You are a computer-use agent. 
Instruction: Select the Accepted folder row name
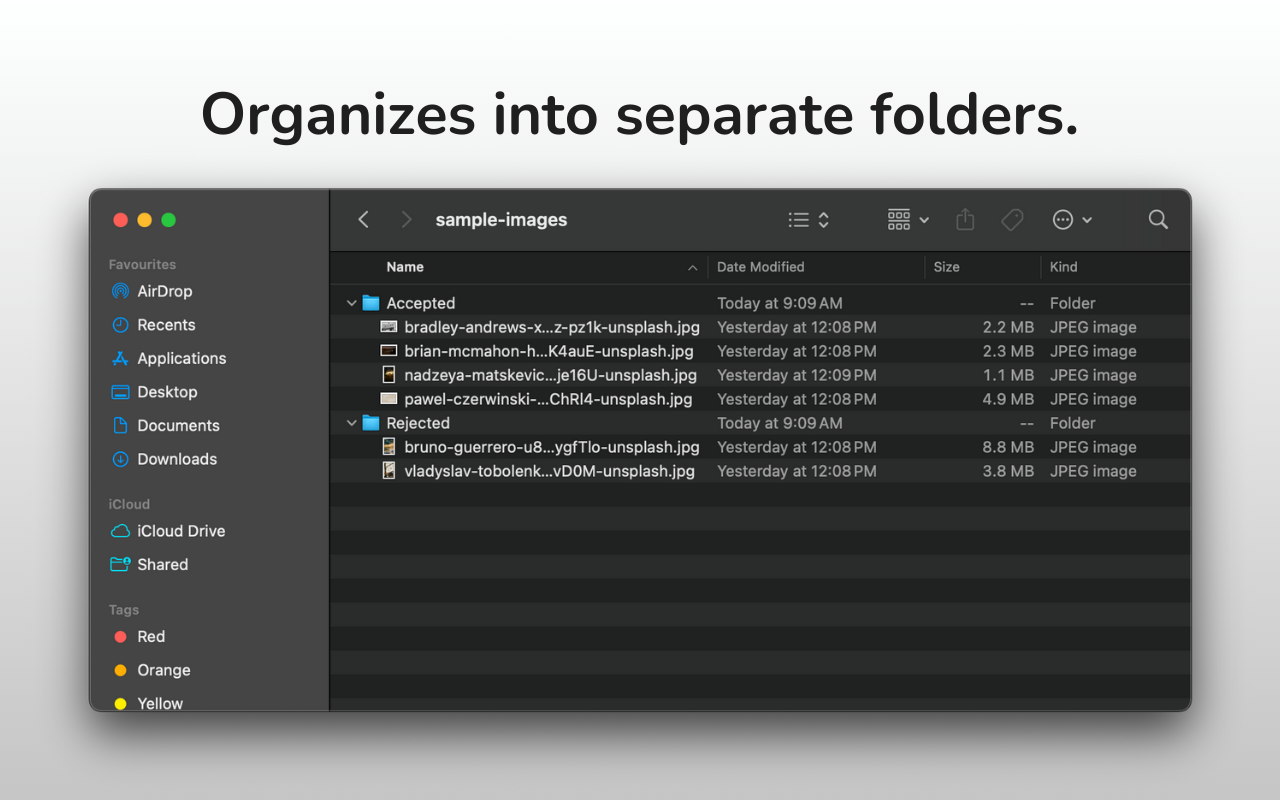click(x=421, y=303)
